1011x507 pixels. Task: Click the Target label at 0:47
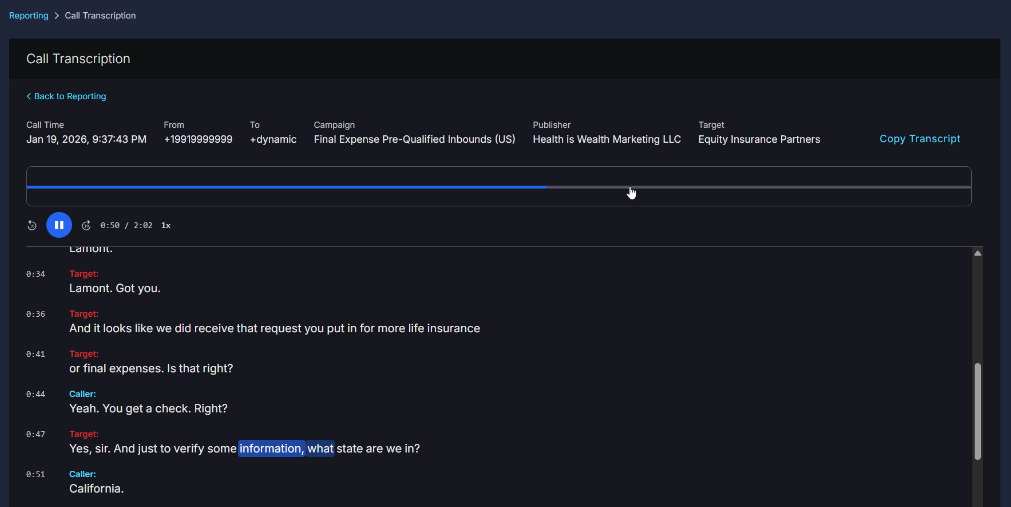point(84,434)
